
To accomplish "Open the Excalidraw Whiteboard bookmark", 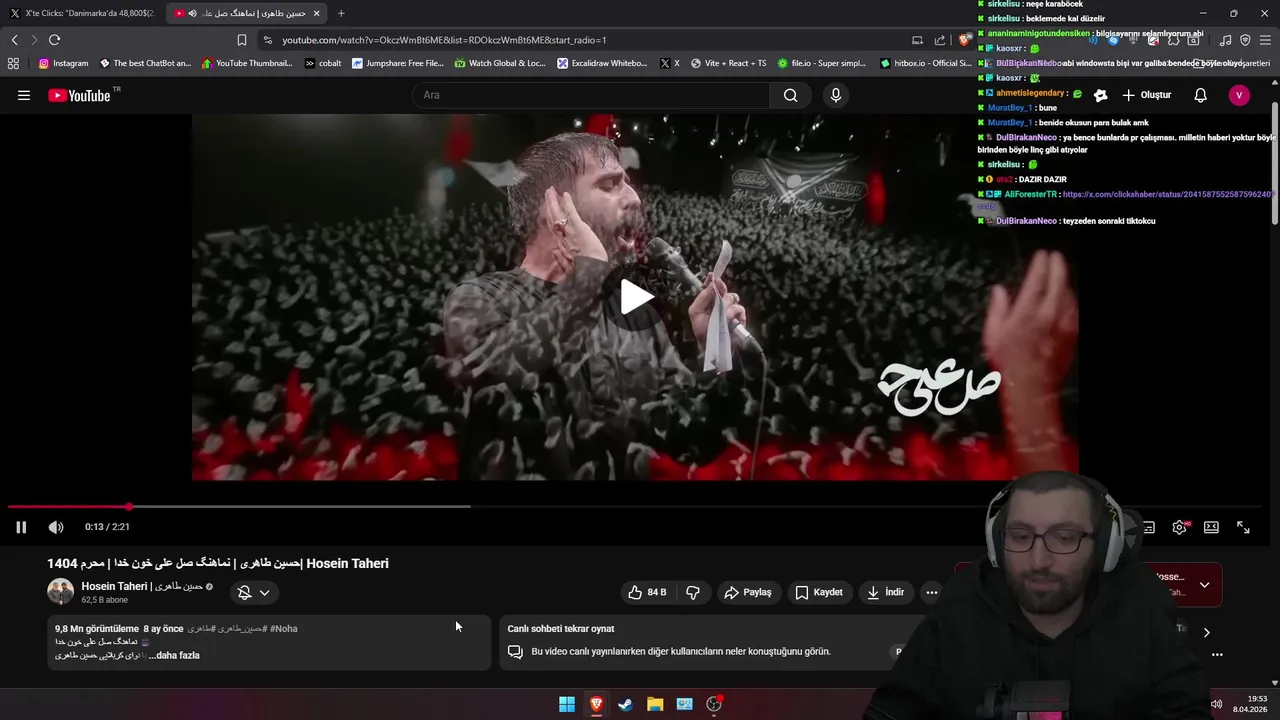I will pyautogui.click(x=603, y=63).
